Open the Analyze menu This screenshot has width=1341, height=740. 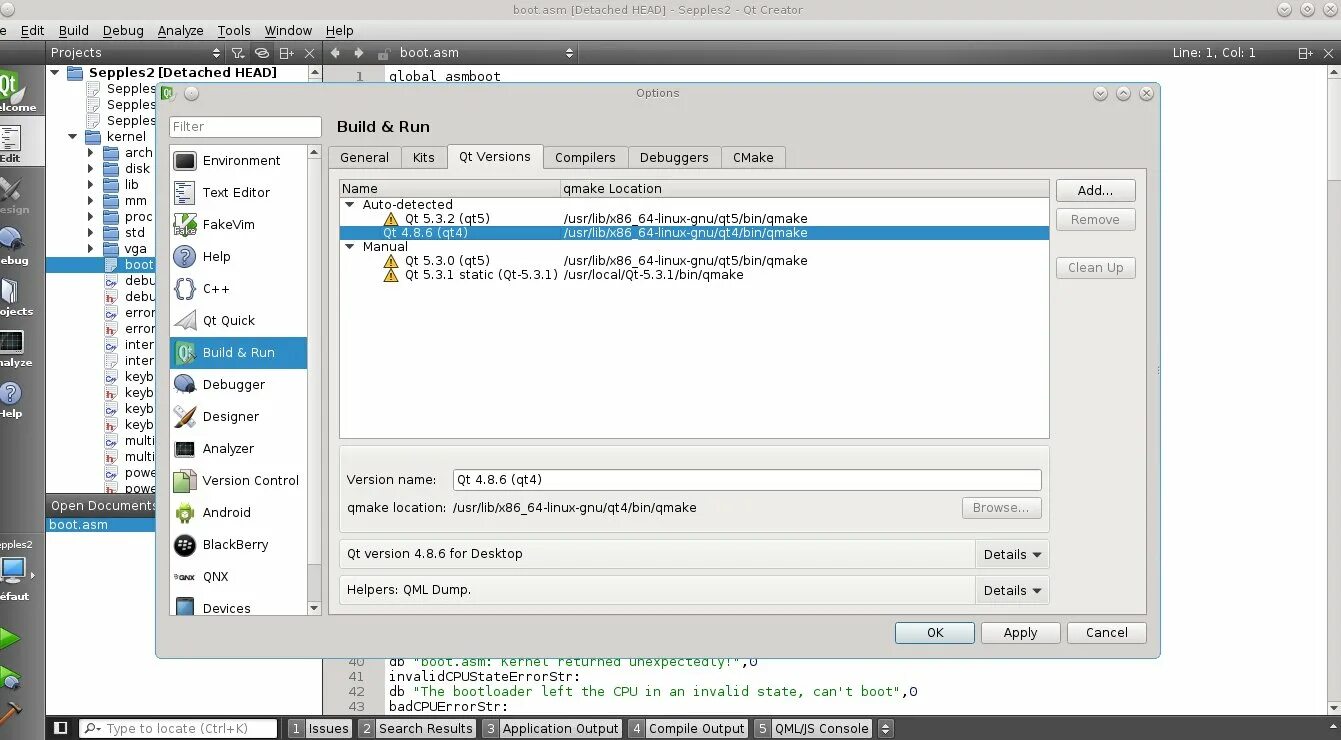[180, 30]
